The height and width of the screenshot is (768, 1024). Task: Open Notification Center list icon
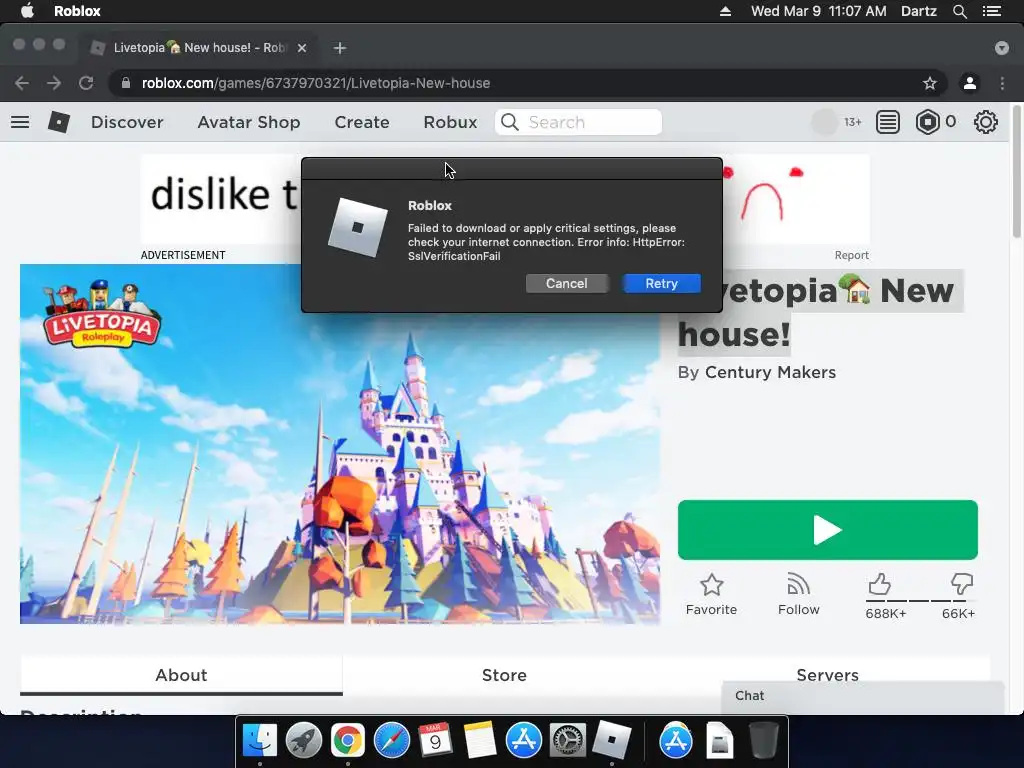[x=991, y=11]
